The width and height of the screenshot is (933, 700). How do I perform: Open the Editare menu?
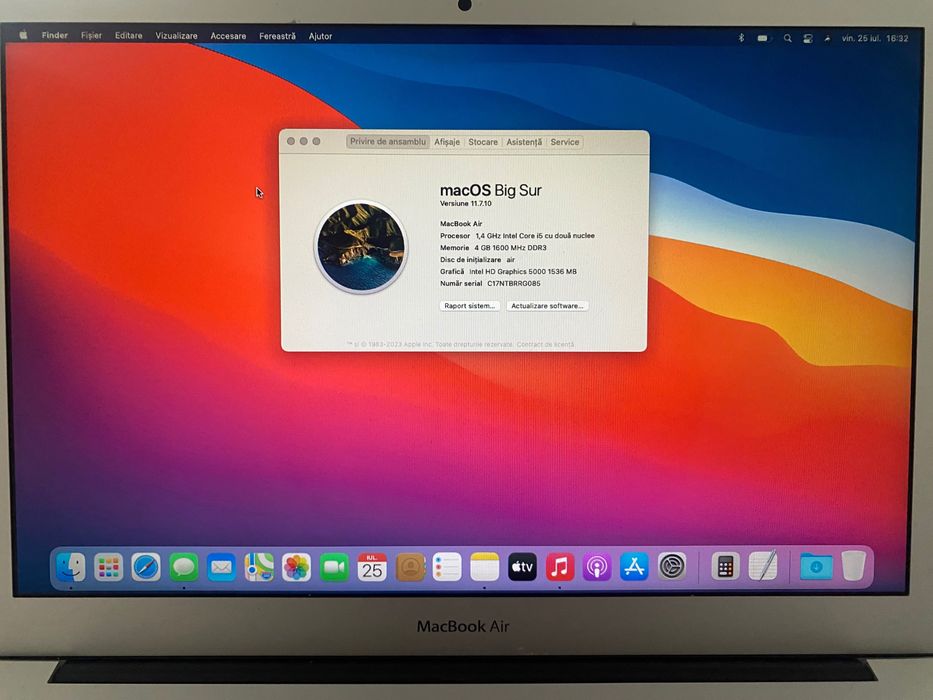tap(129, 36)
